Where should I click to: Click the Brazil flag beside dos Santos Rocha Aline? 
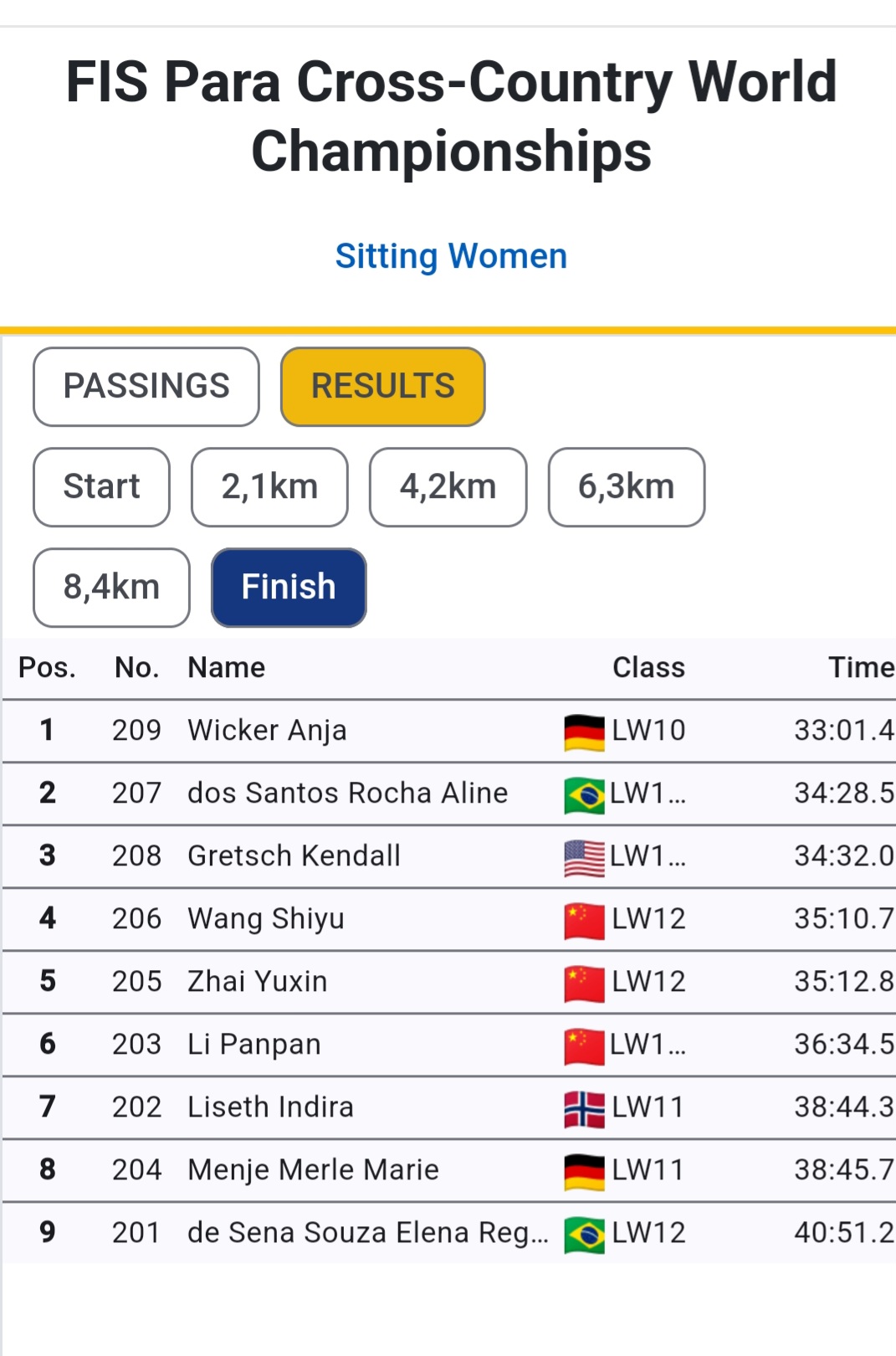(x=584, y=794)
